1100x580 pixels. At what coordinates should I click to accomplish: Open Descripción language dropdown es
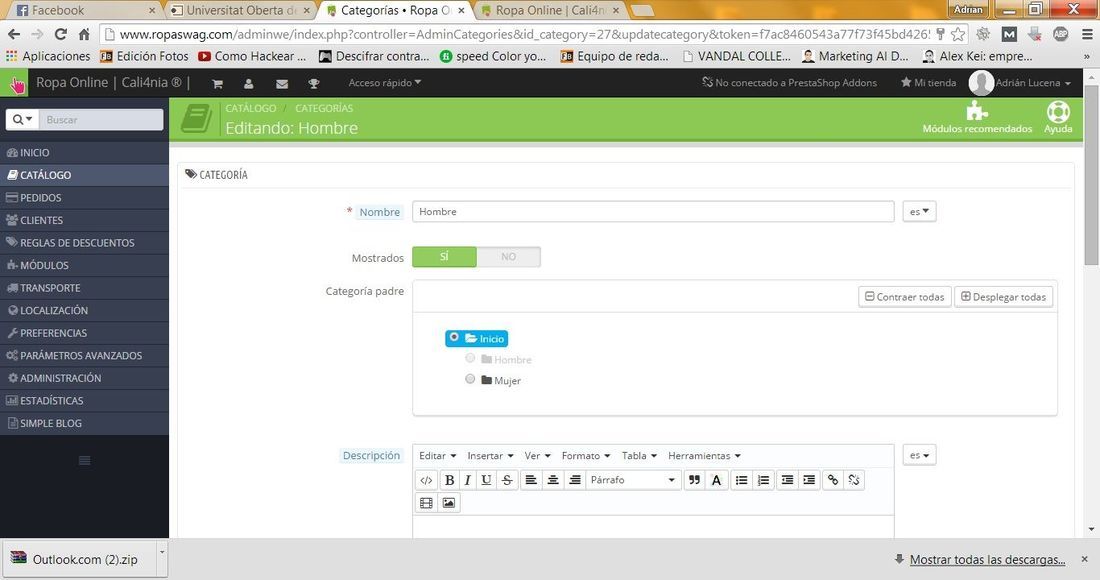coord(919,455)
